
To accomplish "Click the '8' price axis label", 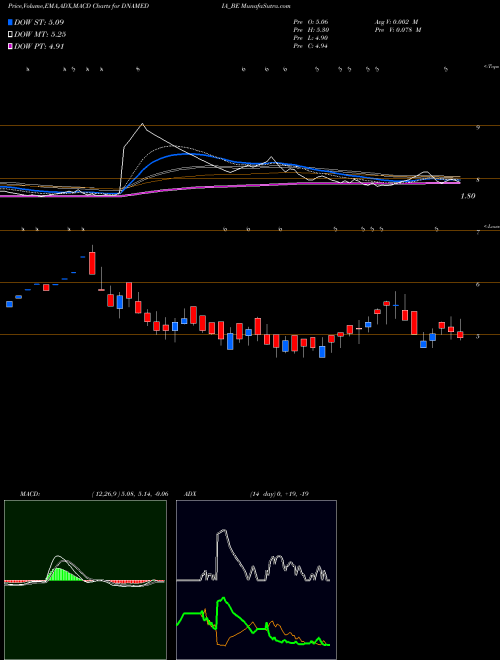I will coord(478,180).
